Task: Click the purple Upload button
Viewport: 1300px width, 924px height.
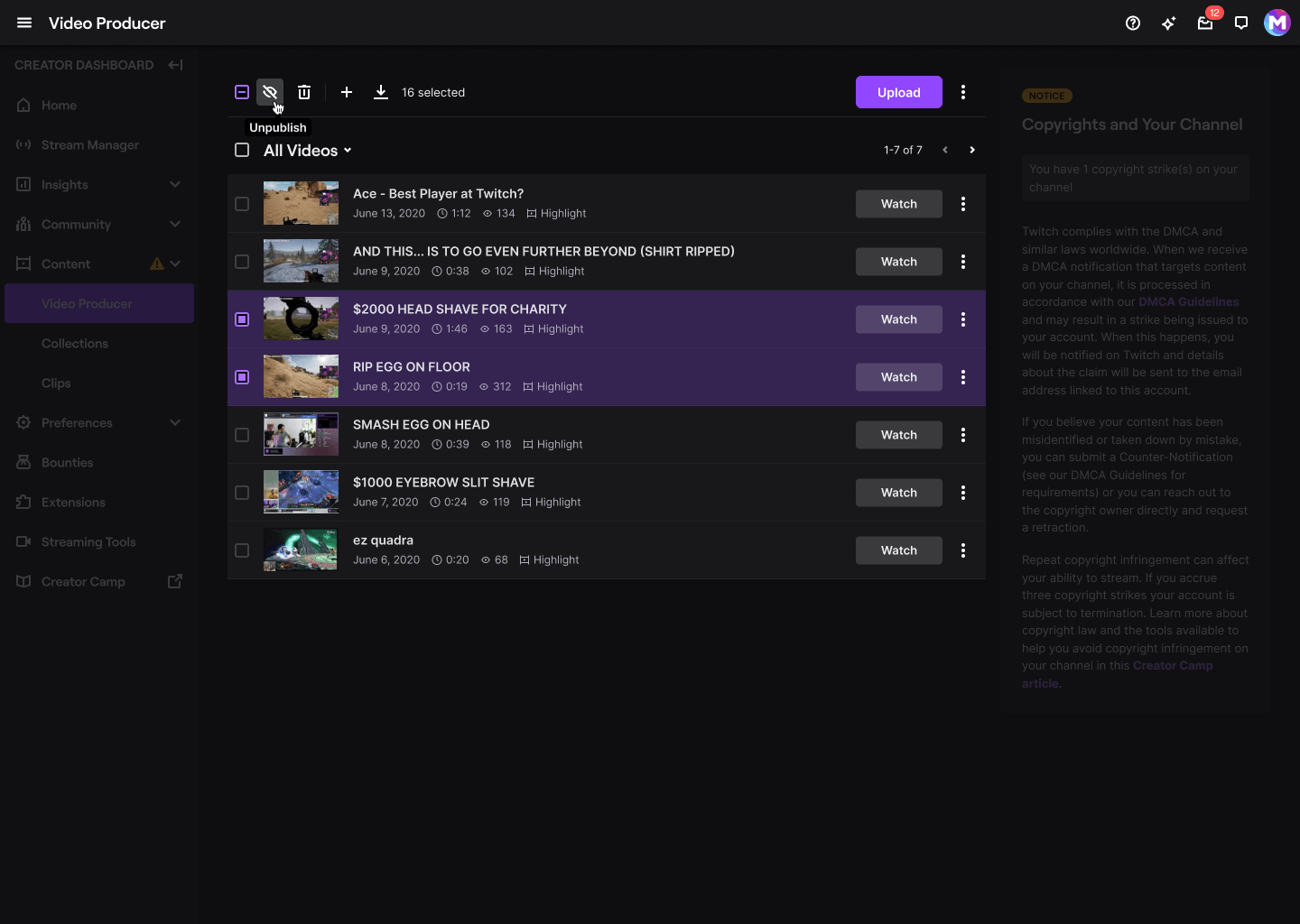Action: 899,92
